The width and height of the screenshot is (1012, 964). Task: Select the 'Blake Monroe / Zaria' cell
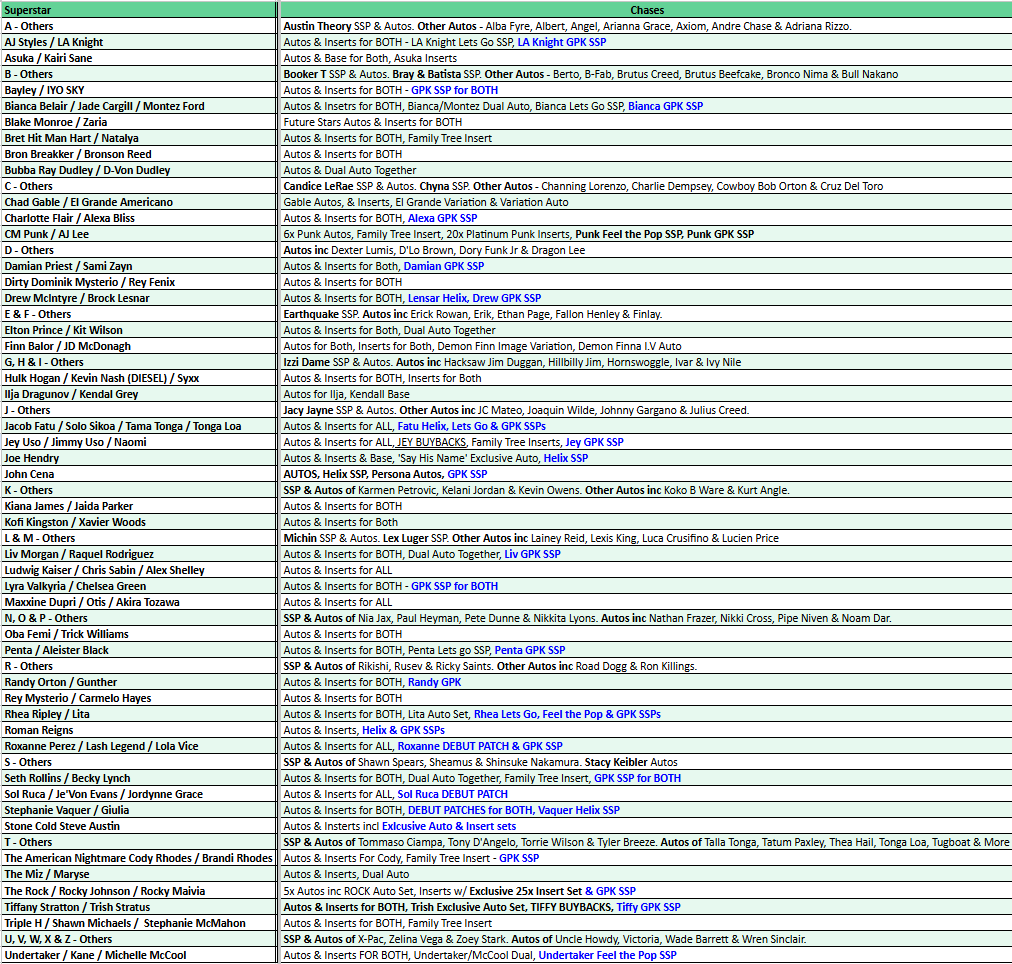[x=139, y=122]
